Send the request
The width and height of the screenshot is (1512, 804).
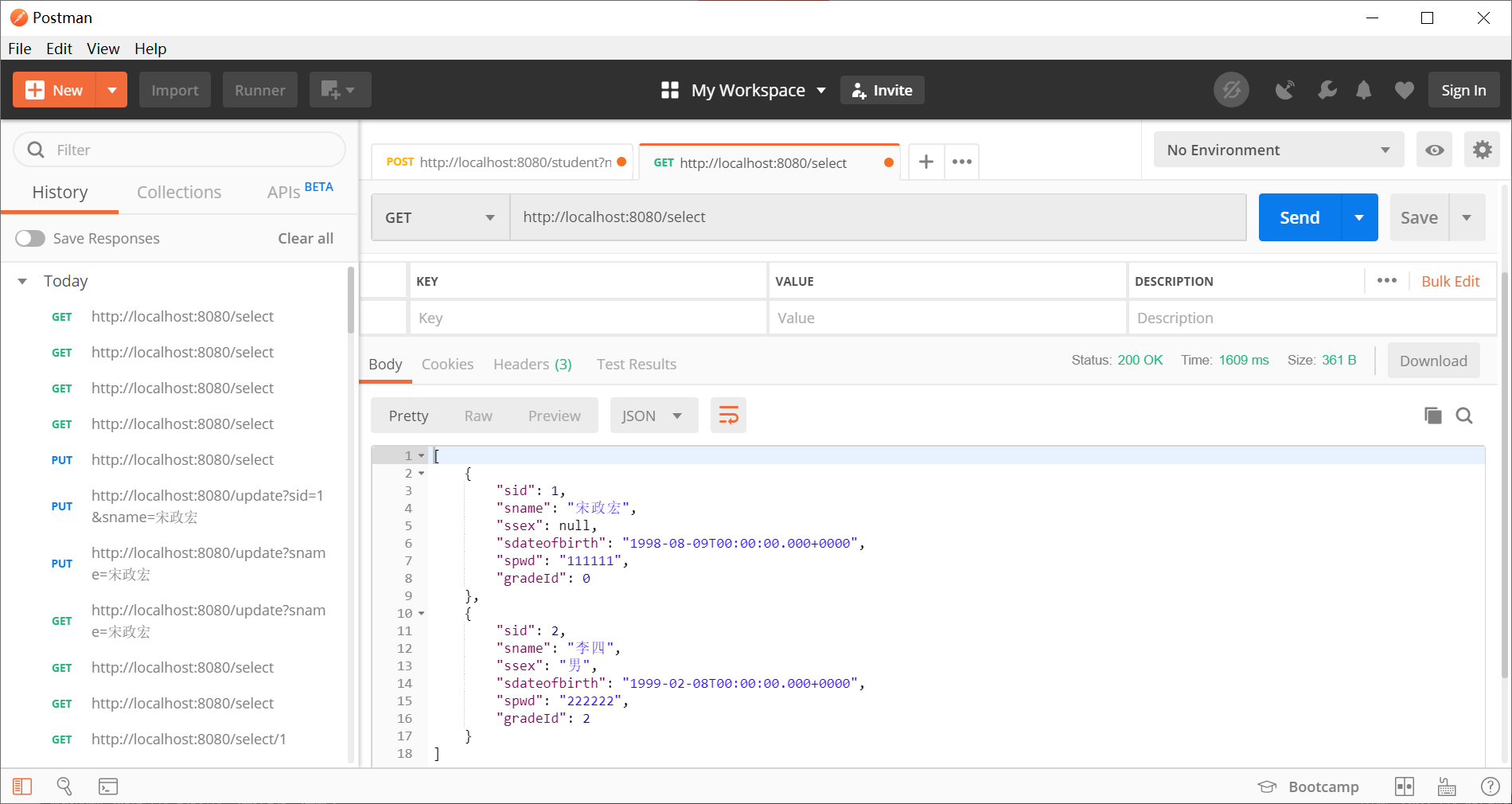(1300, 217)
